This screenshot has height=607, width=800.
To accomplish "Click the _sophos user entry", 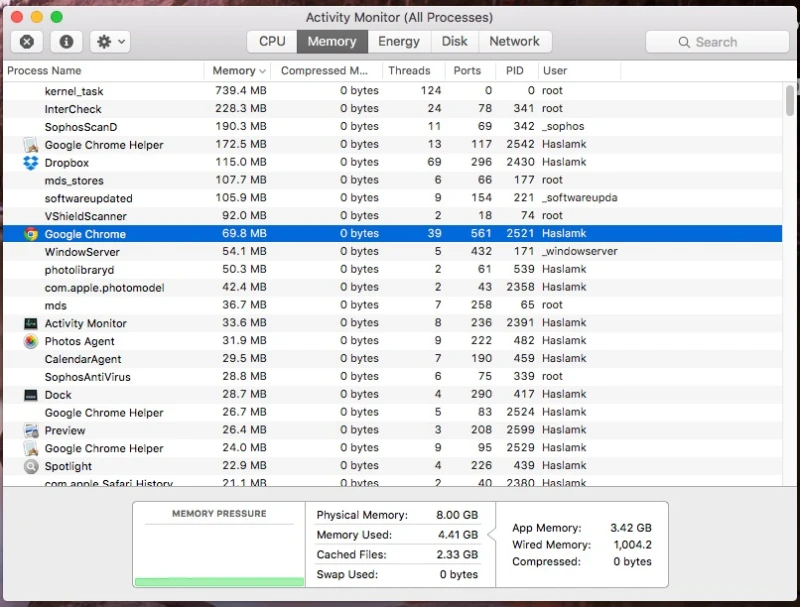I will 563,126.
